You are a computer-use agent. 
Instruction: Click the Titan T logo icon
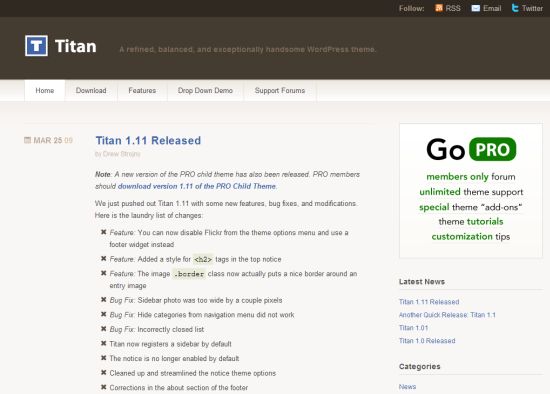click(x=36, y=46)
